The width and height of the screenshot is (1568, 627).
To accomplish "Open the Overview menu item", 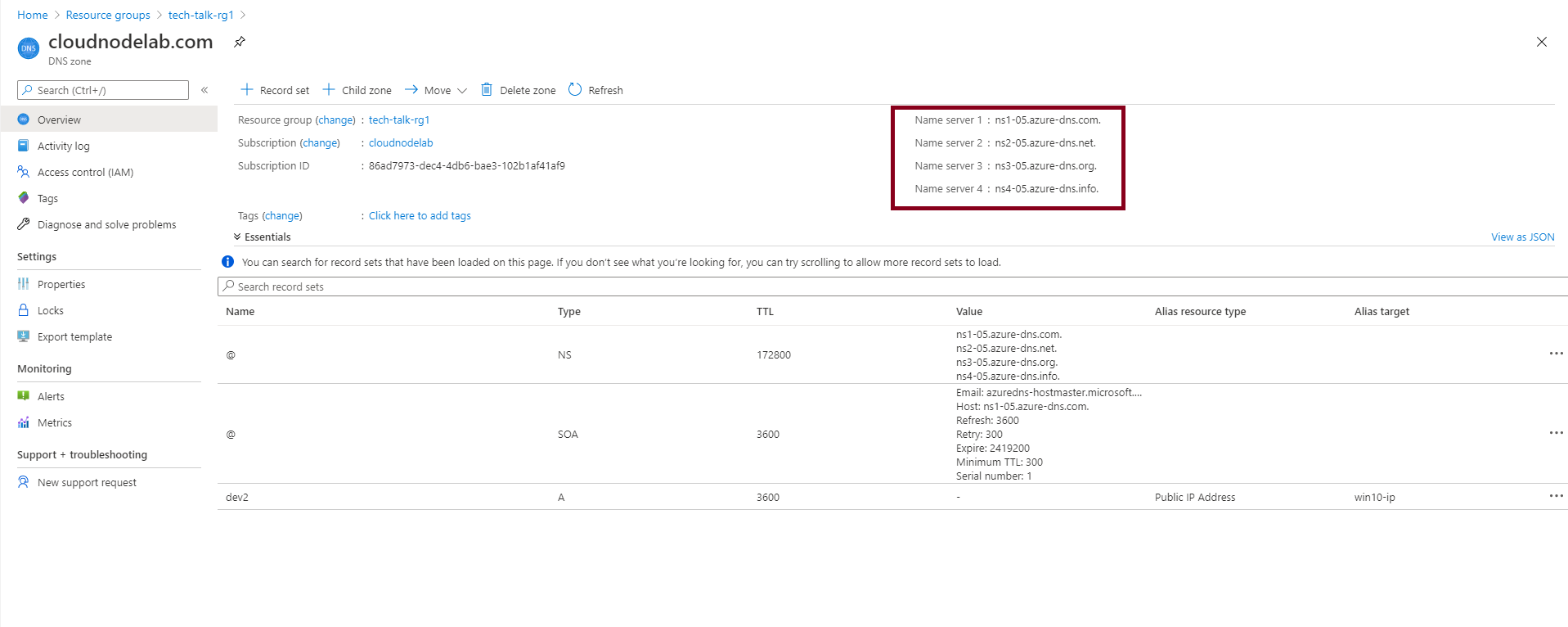I will point(109,120).
